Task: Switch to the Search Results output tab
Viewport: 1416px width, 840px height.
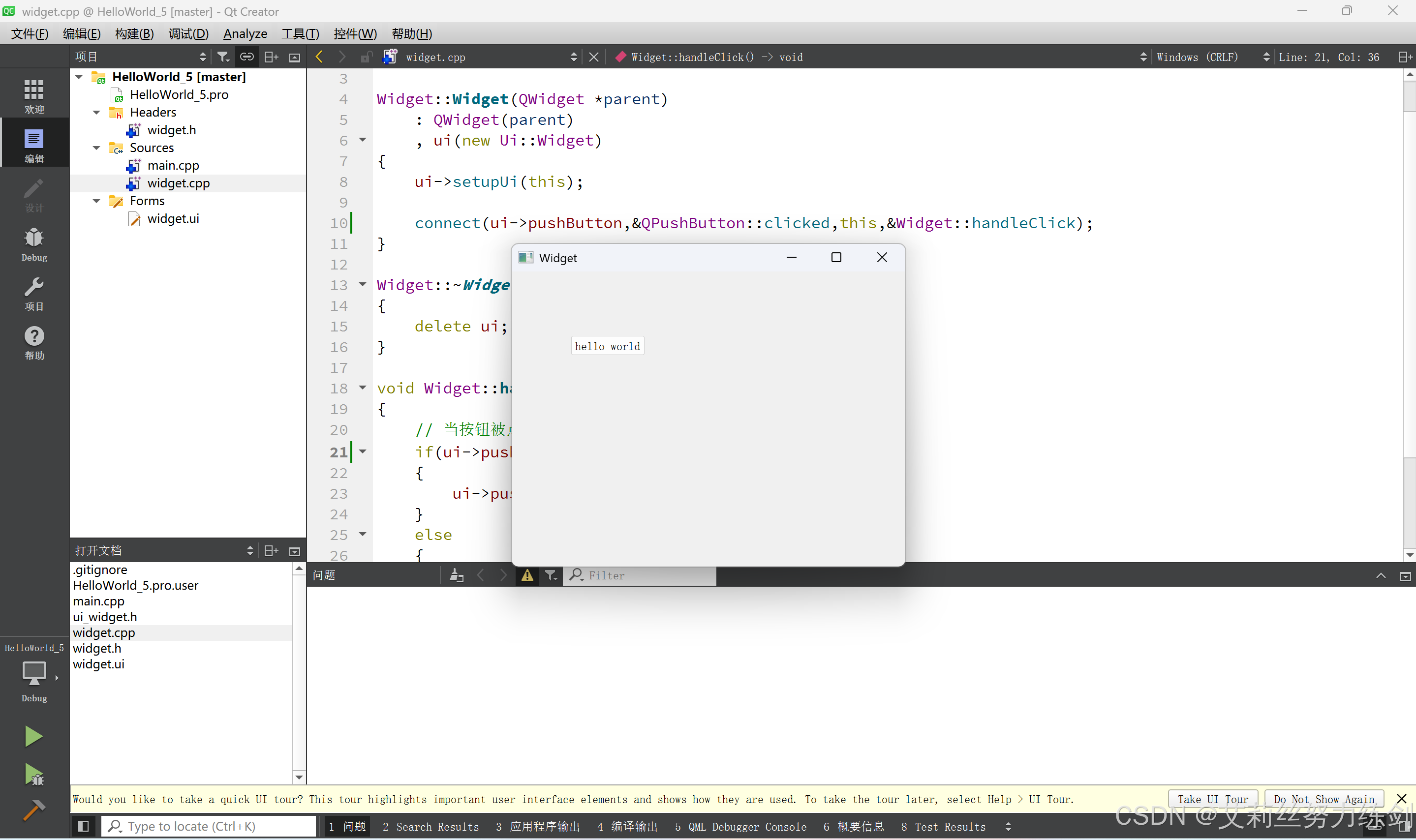Action: point(431,826)
